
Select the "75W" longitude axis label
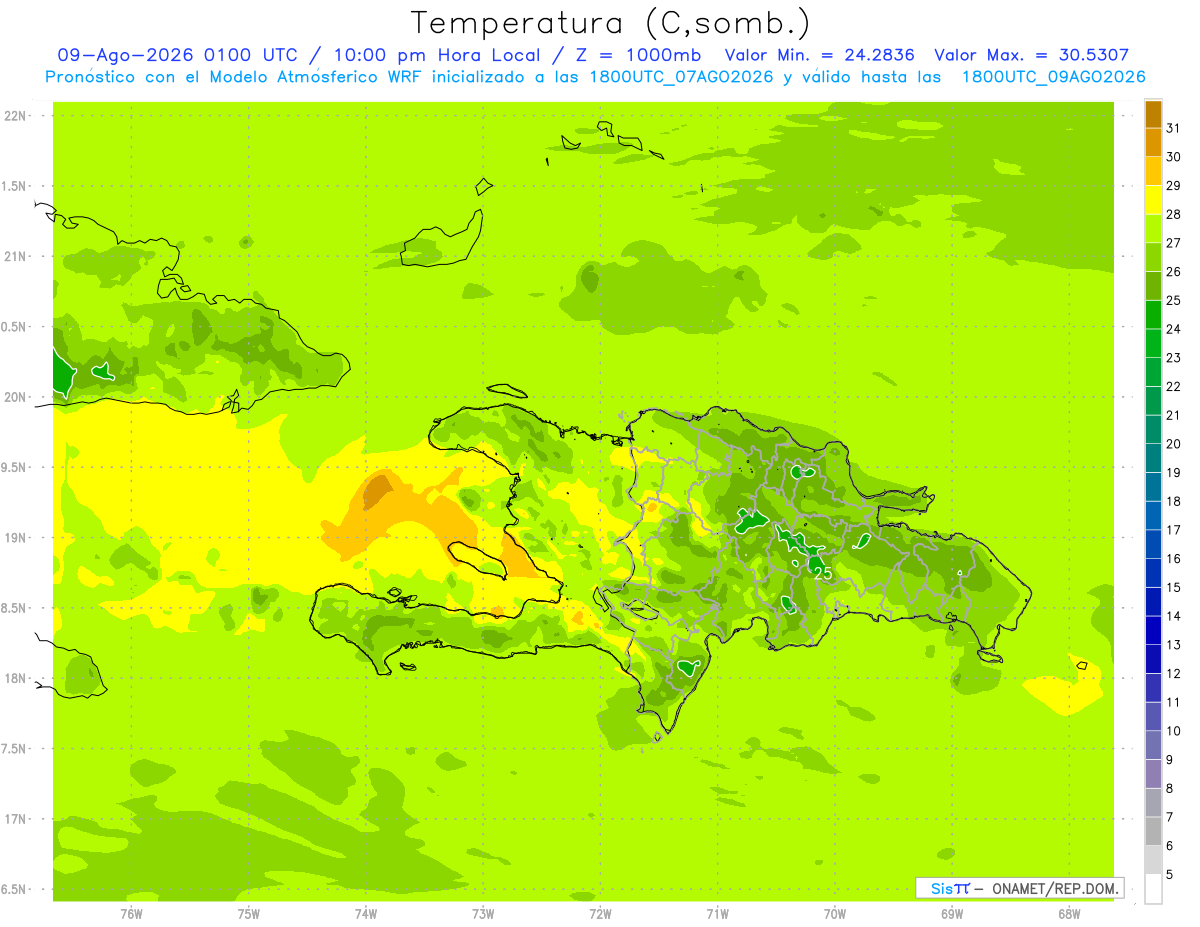click(249, 914)
